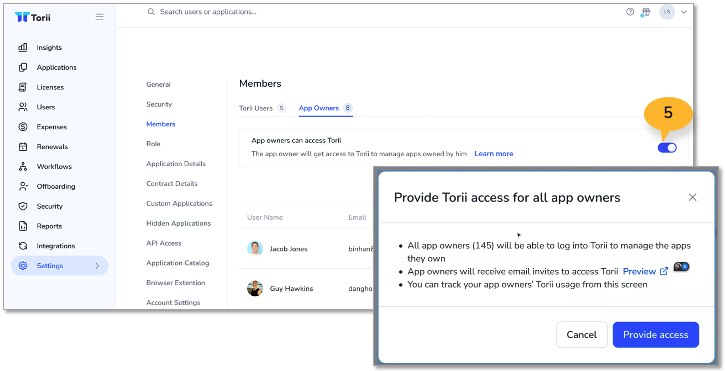Click the Integrations sync icon
Screen dimensions: 725x371
coord(23,246)
